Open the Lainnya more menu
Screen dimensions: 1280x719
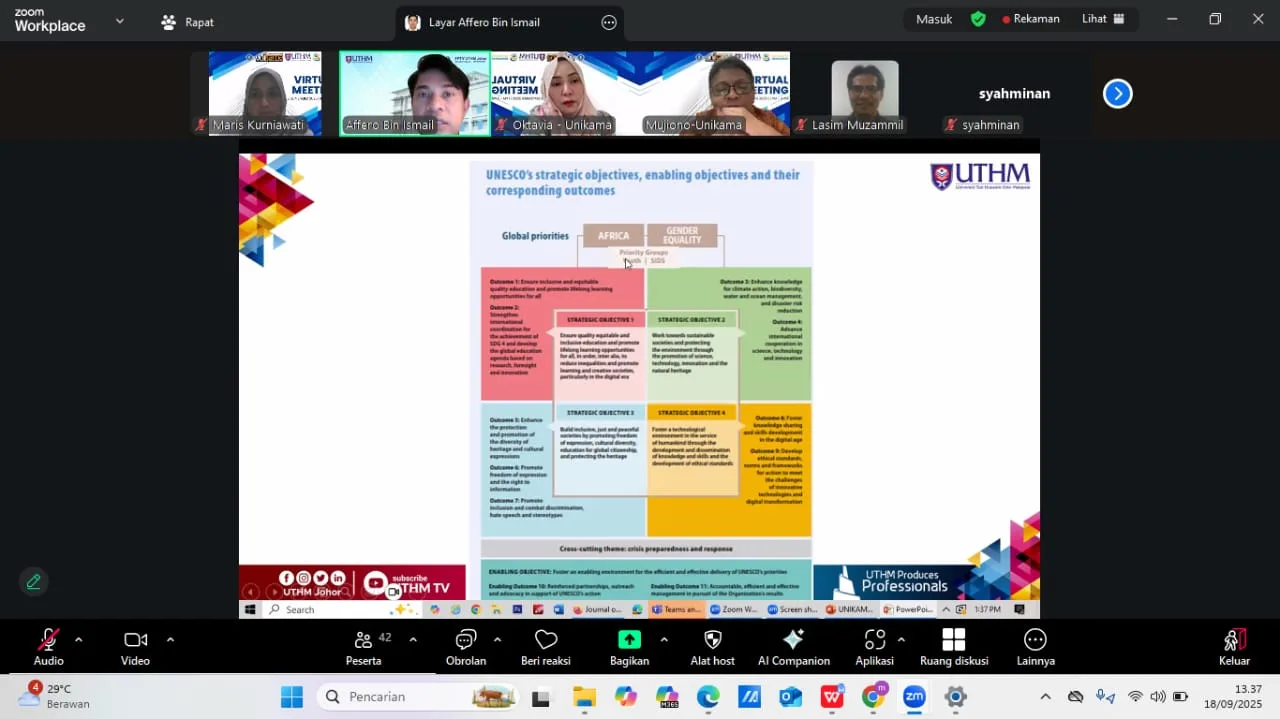tap(1035, 647)
